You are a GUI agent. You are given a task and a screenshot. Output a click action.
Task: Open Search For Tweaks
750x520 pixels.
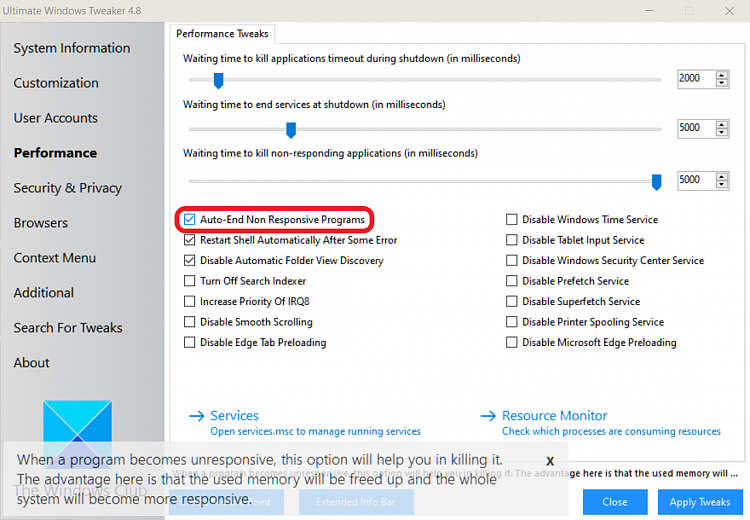[x=68, y=328]
